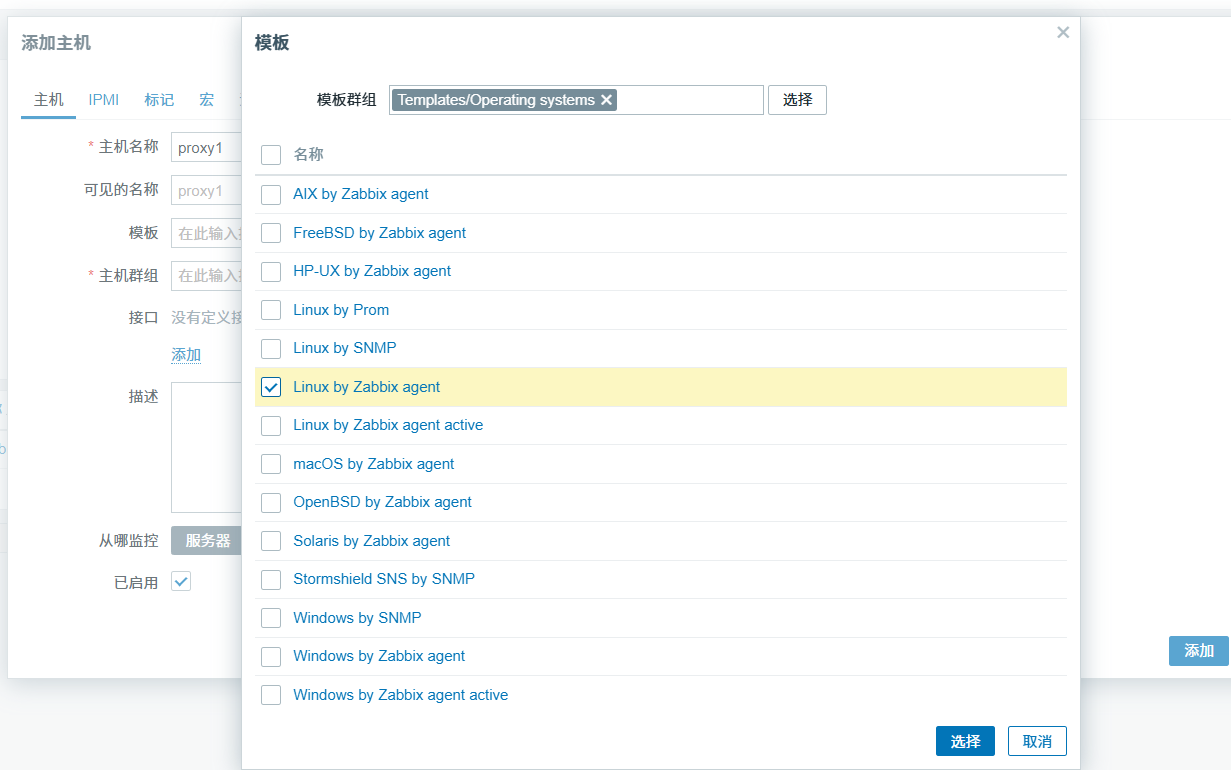Click Linux by Zabbix agent link

367,387
